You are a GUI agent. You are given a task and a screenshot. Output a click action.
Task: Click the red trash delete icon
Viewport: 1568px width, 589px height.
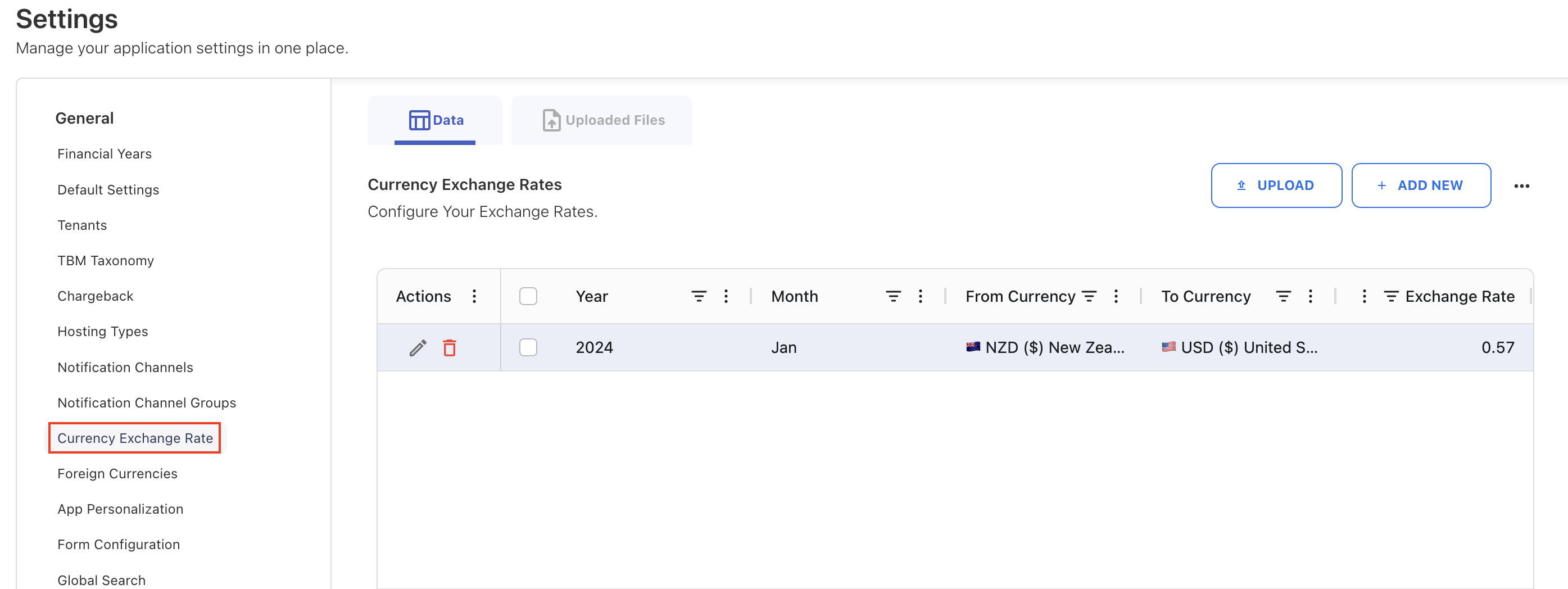tap(449, 347)
